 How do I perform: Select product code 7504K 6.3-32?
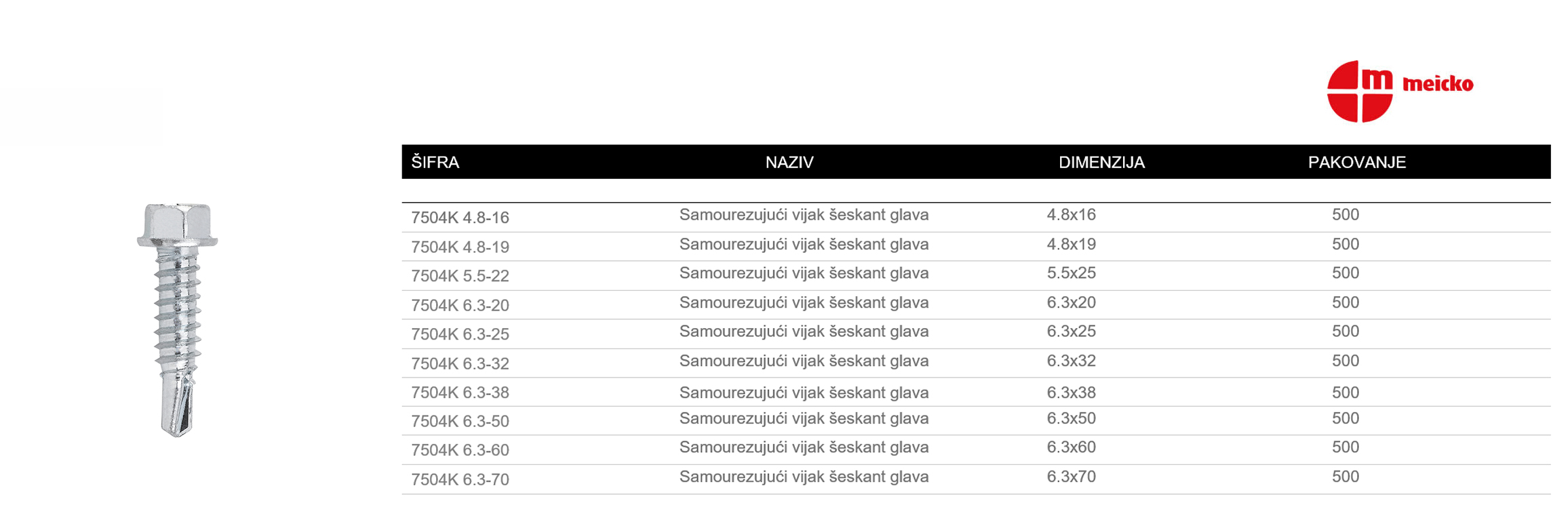(460, 363)
